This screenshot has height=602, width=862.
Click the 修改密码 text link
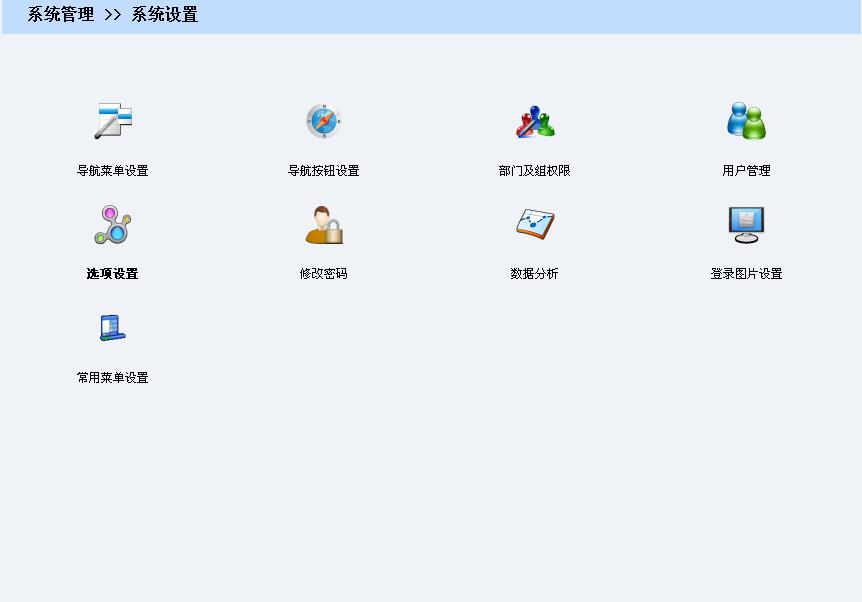[323, 274]
